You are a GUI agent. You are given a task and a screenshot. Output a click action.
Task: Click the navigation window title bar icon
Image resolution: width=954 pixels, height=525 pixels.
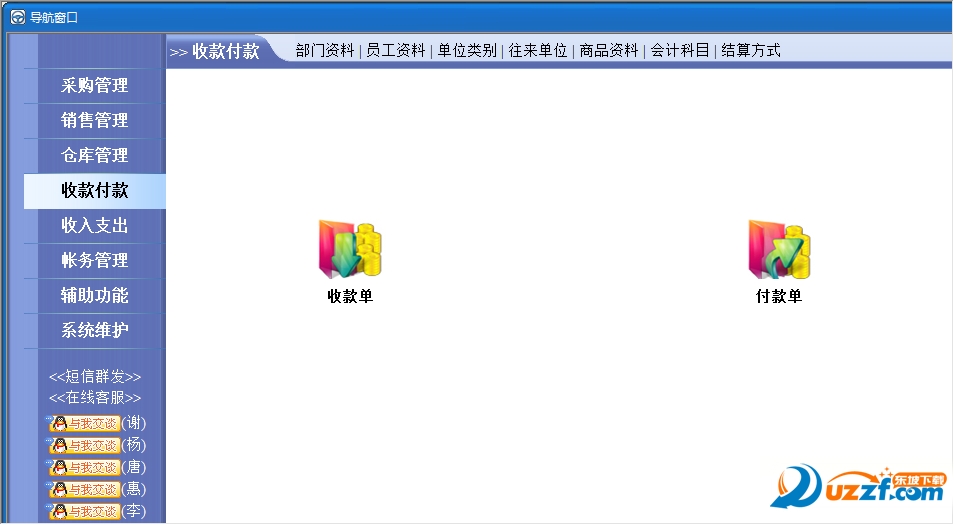(18, 17)
